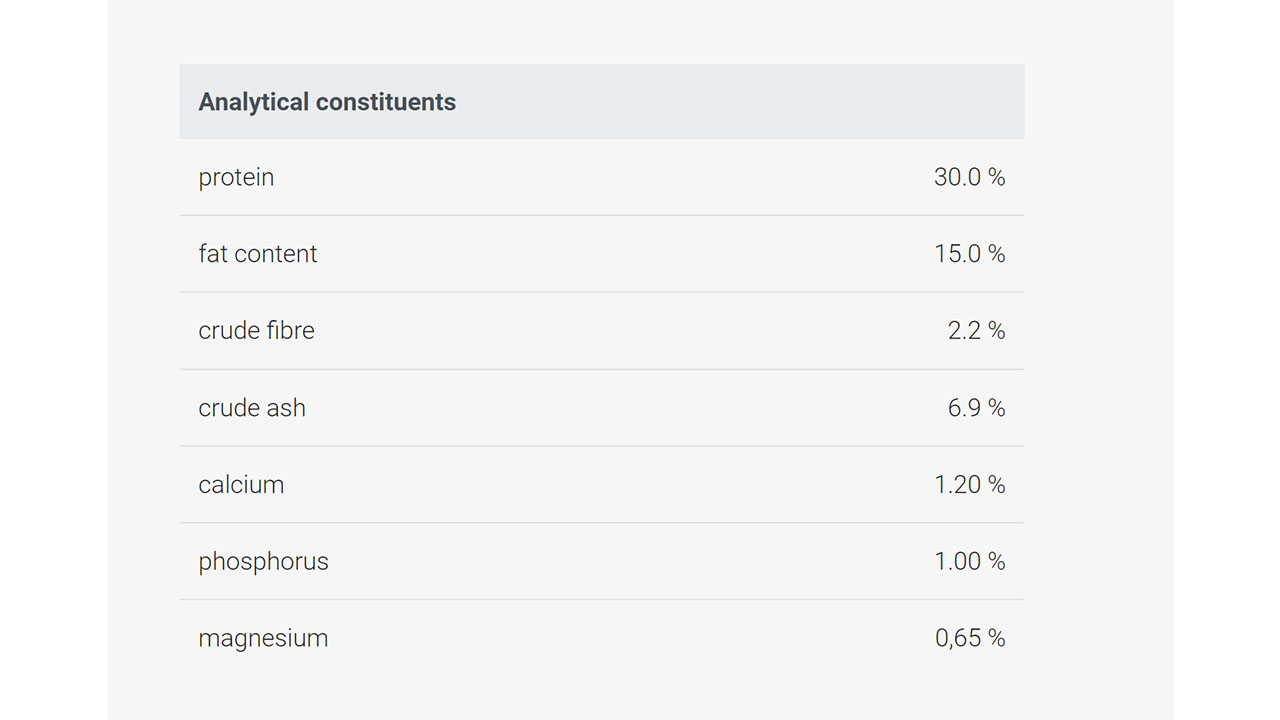The width and height of the screenshot is (1280, 720).
Task: Click the Analytical constituents header
Action: (327, 102)
